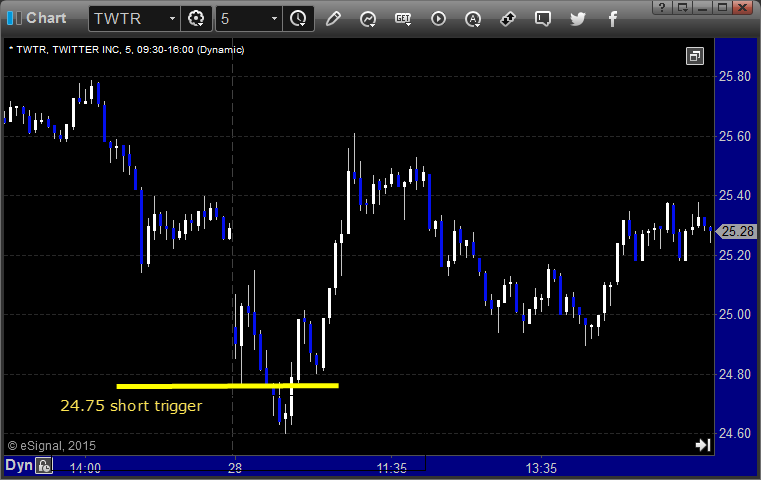
Task: Click the detach window icon in title bar
Action: pos(683,7)
